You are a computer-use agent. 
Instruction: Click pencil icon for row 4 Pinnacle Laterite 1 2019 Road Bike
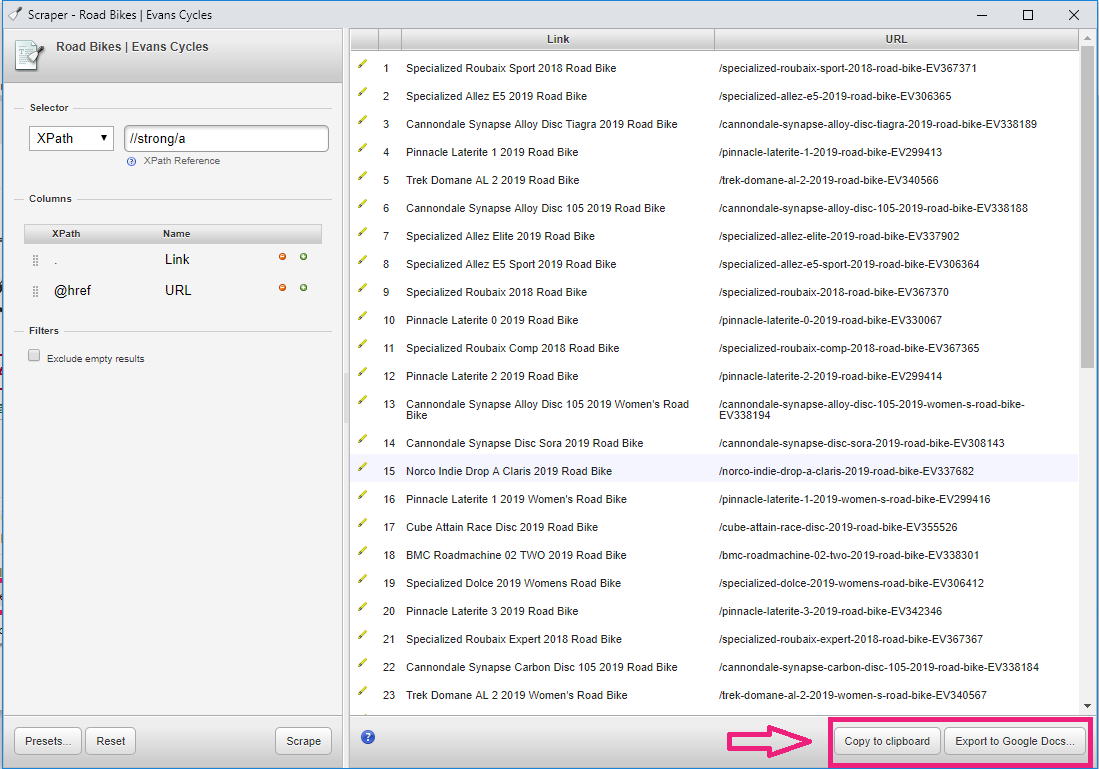[x=362, y=148]
